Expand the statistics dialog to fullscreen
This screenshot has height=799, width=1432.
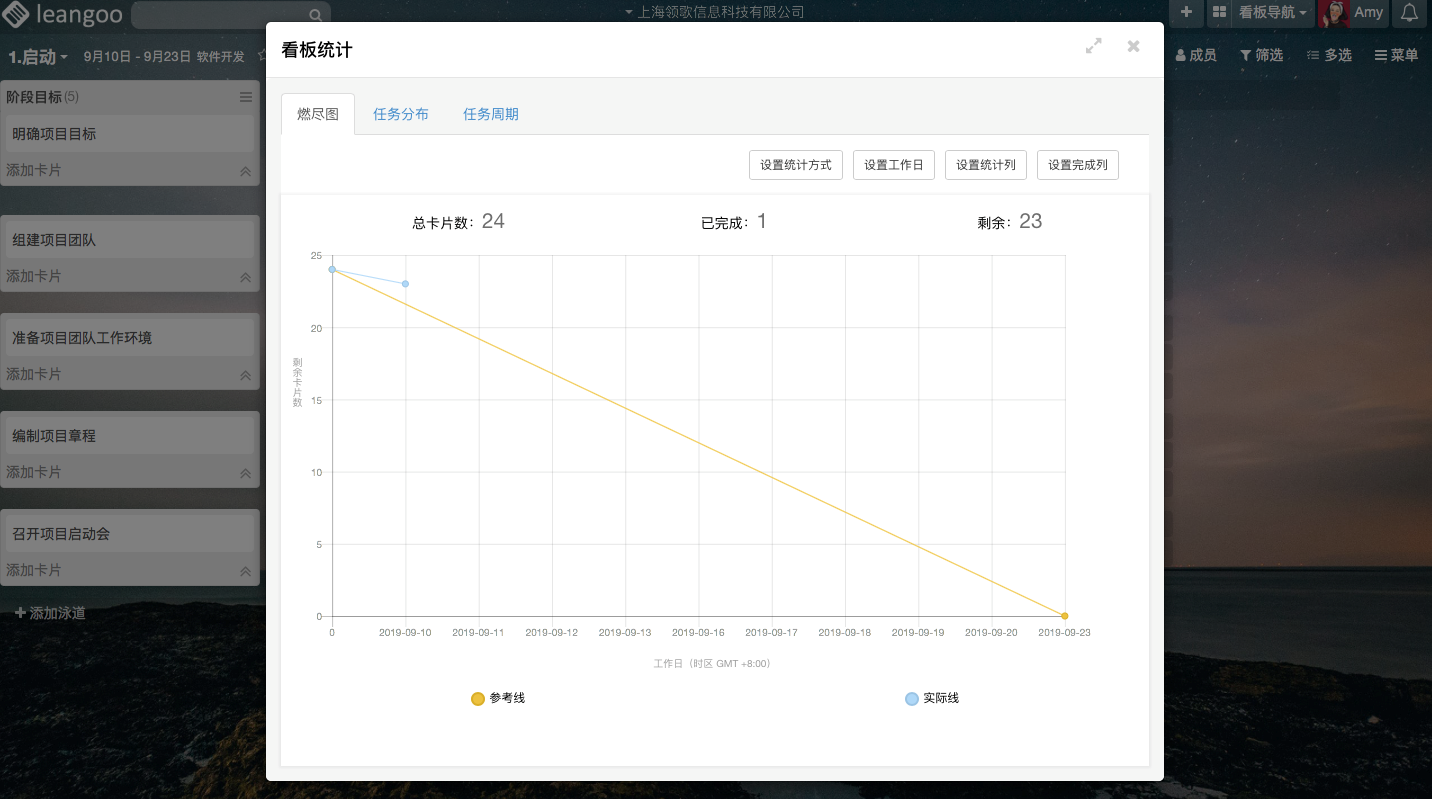[x=1094, y=46]
